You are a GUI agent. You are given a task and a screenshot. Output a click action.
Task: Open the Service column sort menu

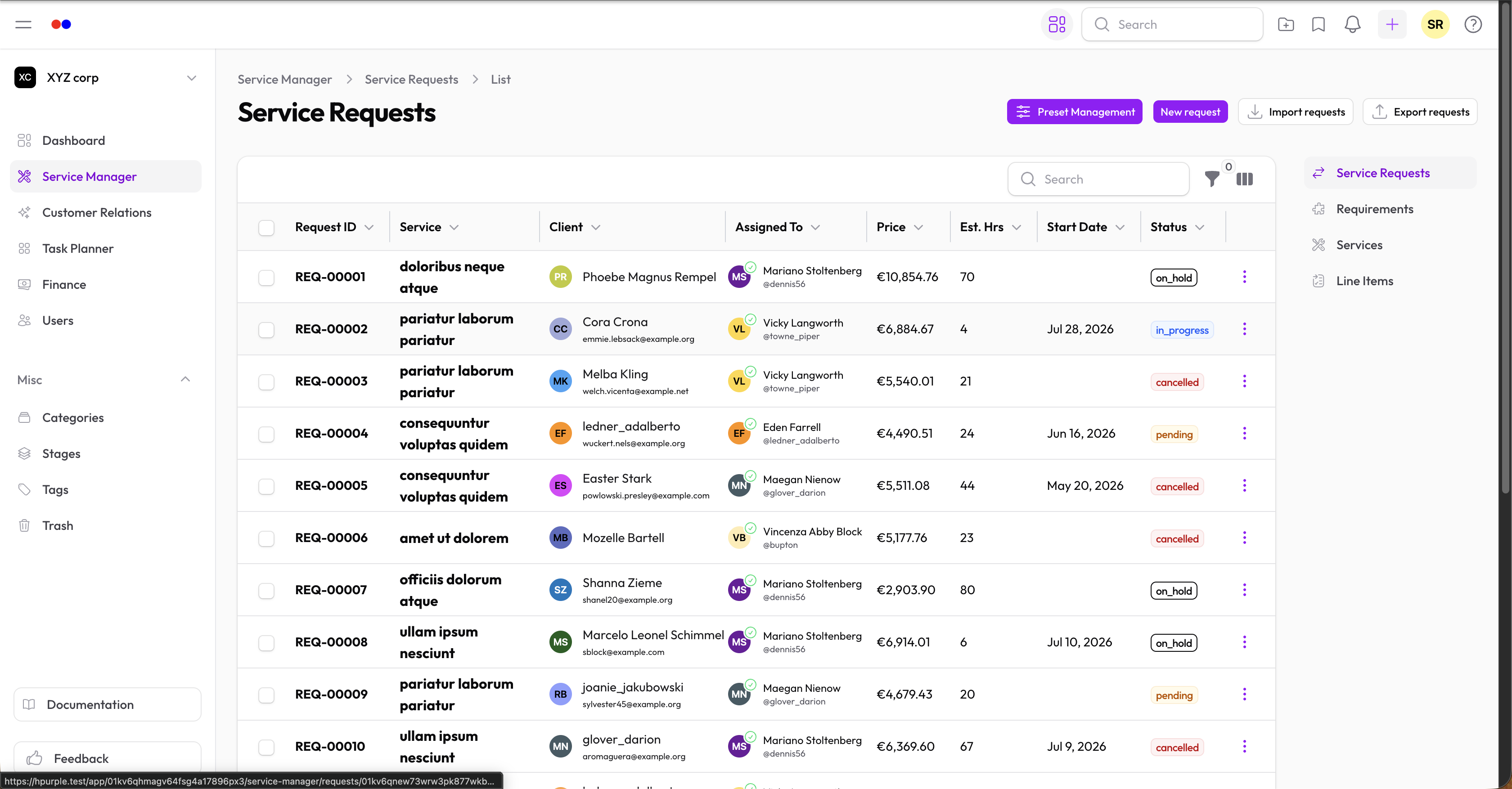coord(454,228)
